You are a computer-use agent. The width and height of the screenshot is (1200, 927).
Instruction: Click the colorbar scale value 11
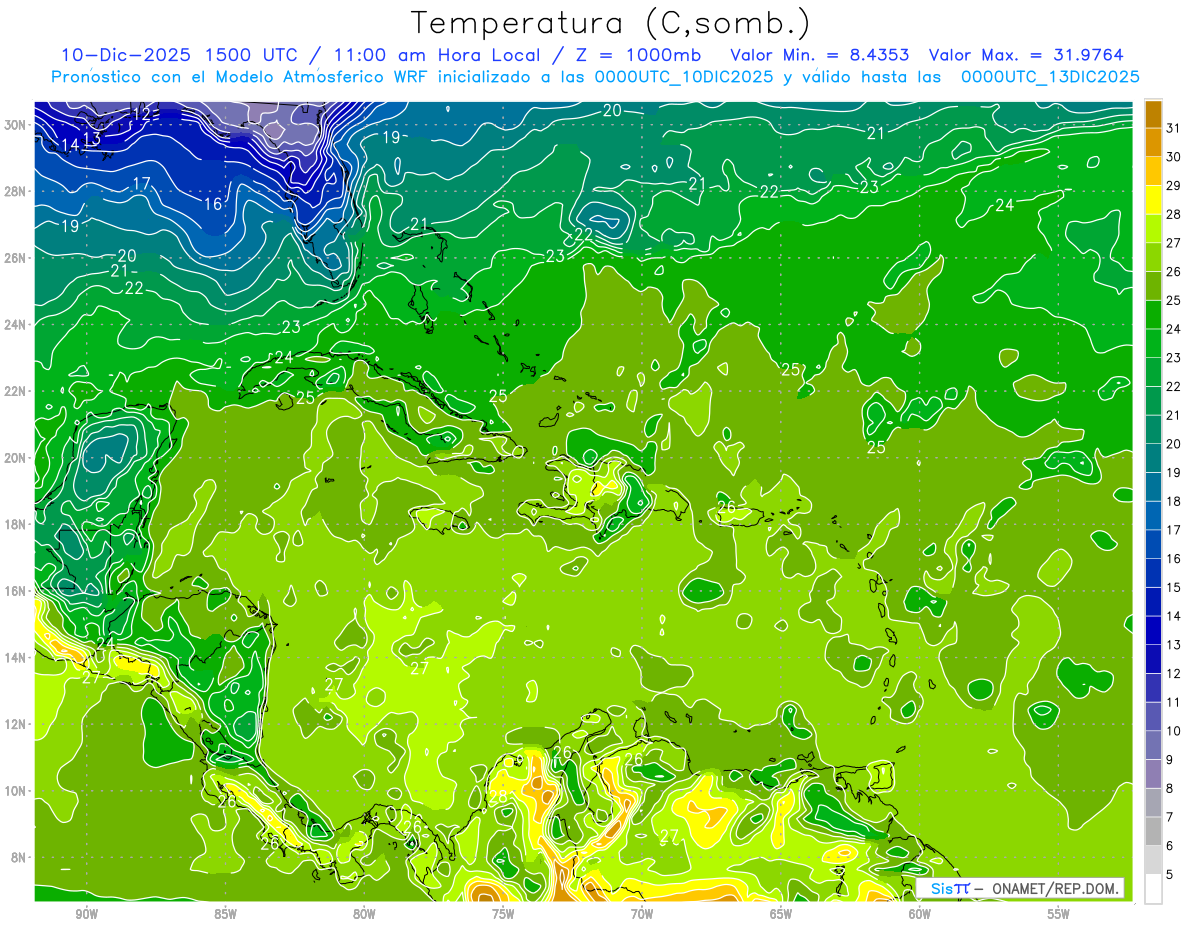point(1174,702)
